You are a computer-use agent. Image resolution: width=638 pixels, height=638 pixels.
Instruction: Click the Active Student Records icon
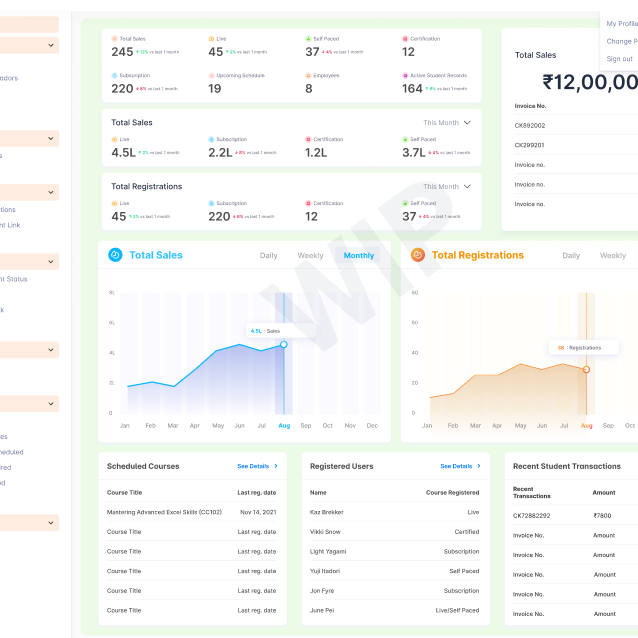point(405,75)
